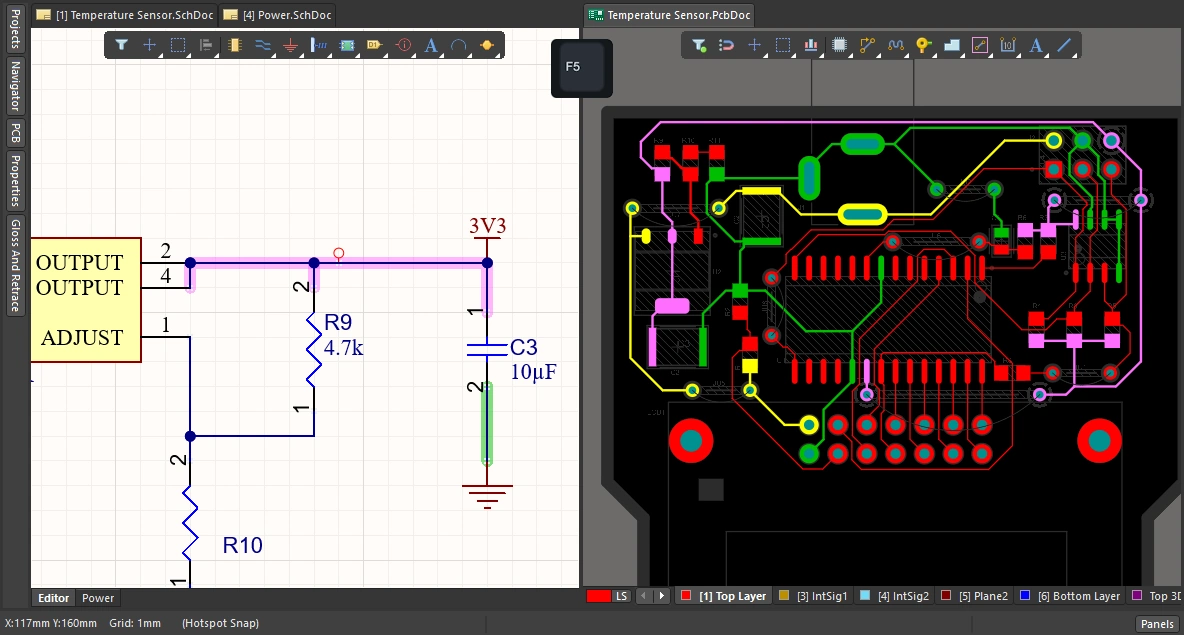Select the PCB Place Via tool
Viewport: 1184px width, 635px height.
tap(923, 45)
